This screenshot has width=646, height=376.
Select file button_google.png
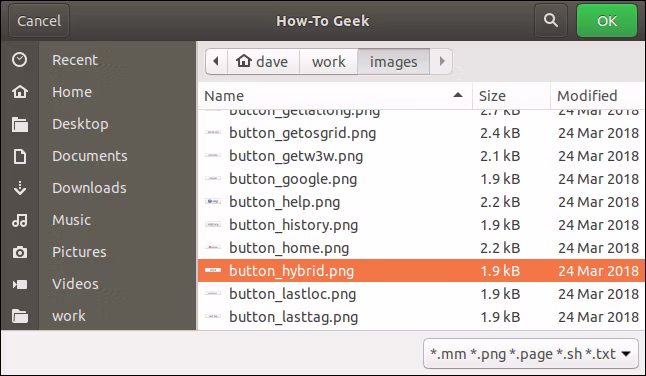point(421,179)
